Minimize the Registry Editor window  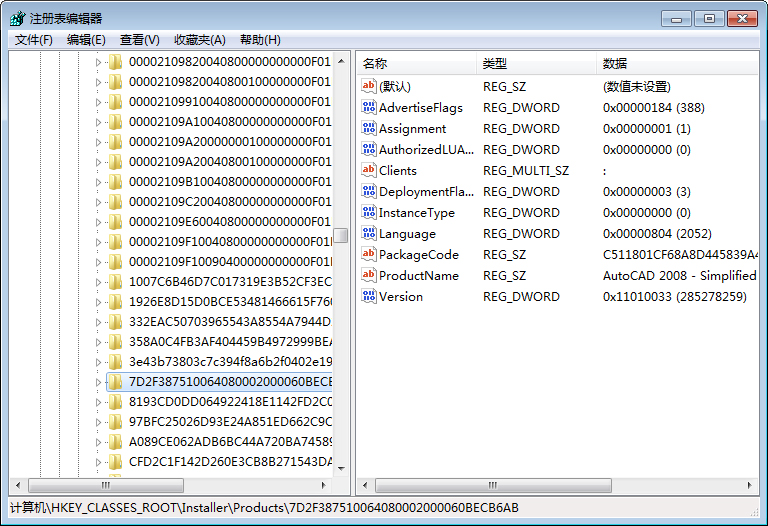tap(676, 19)
